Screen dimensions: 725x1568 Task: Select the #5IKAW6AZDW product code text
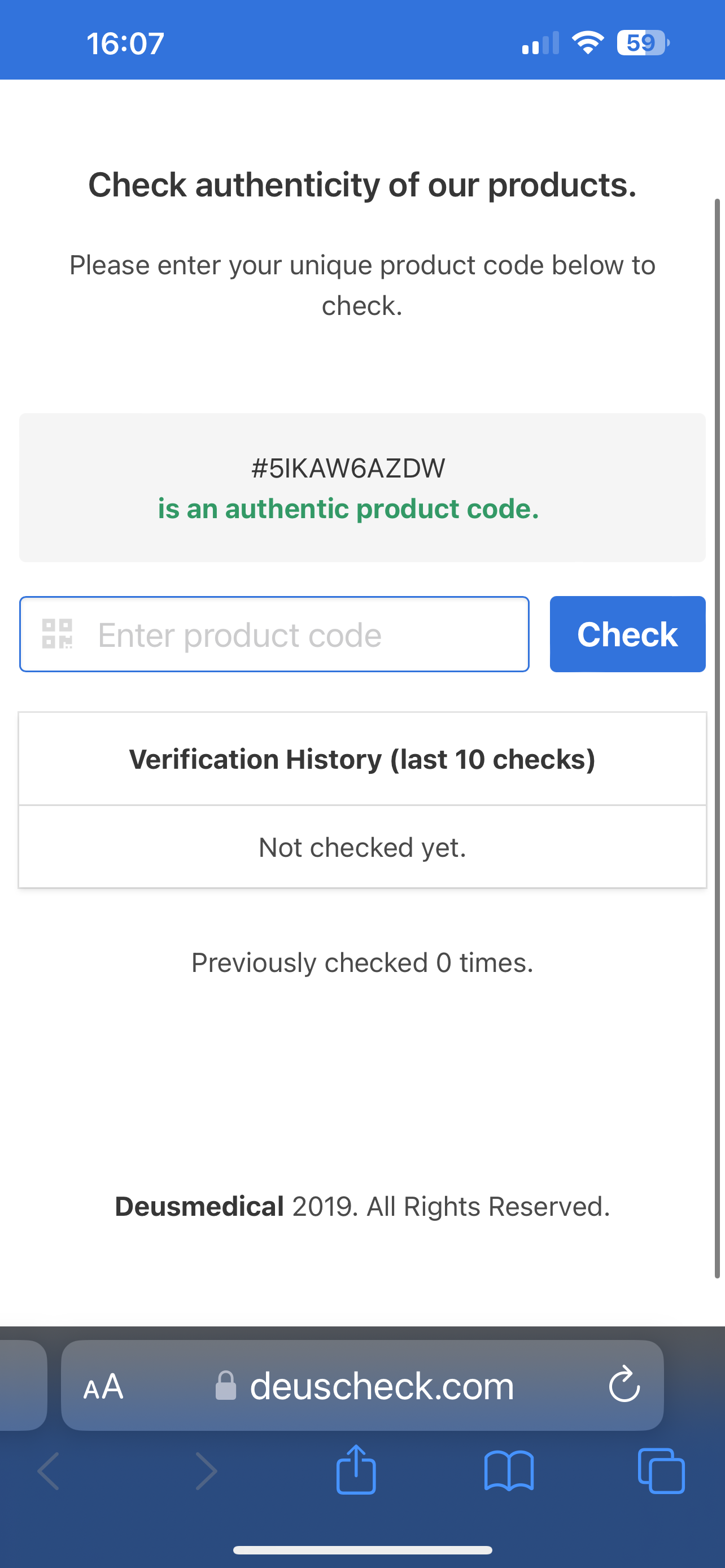coord(348,468)
